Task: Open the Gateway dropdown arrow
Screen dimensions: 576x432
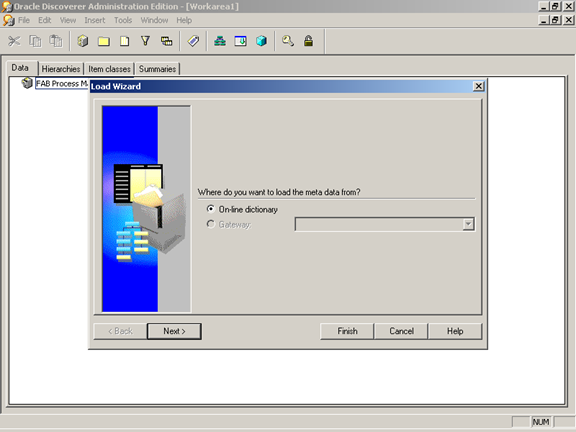Action: pos(468,224)
